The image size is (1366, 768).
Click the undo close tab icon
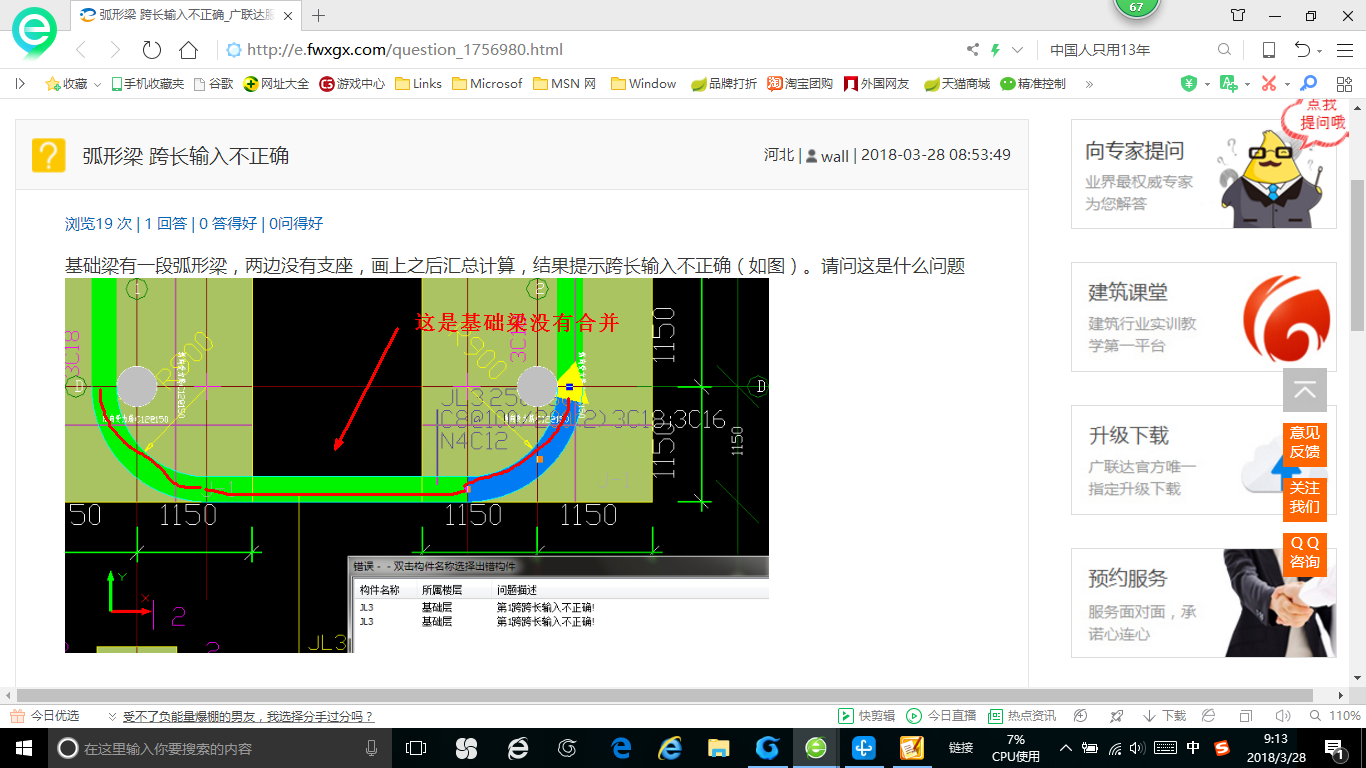click(x=1302, y=50)
